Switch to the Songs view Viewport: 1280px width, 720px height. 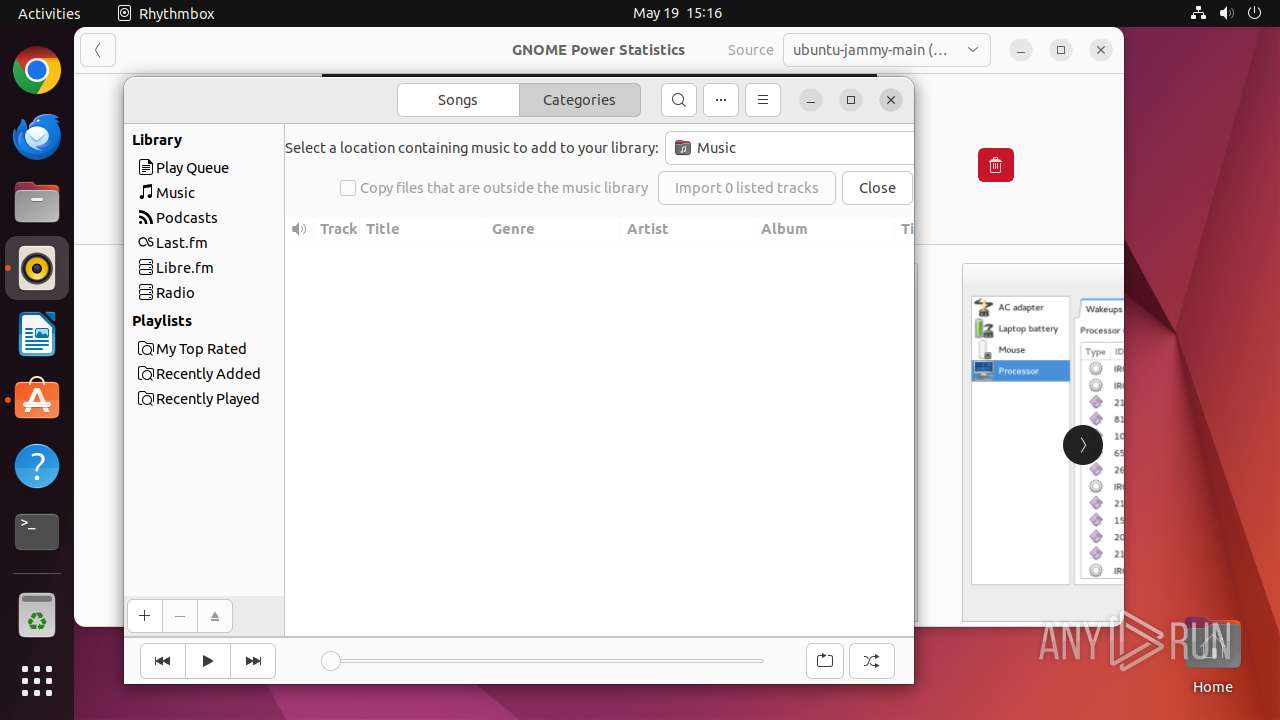pos(458,100)
